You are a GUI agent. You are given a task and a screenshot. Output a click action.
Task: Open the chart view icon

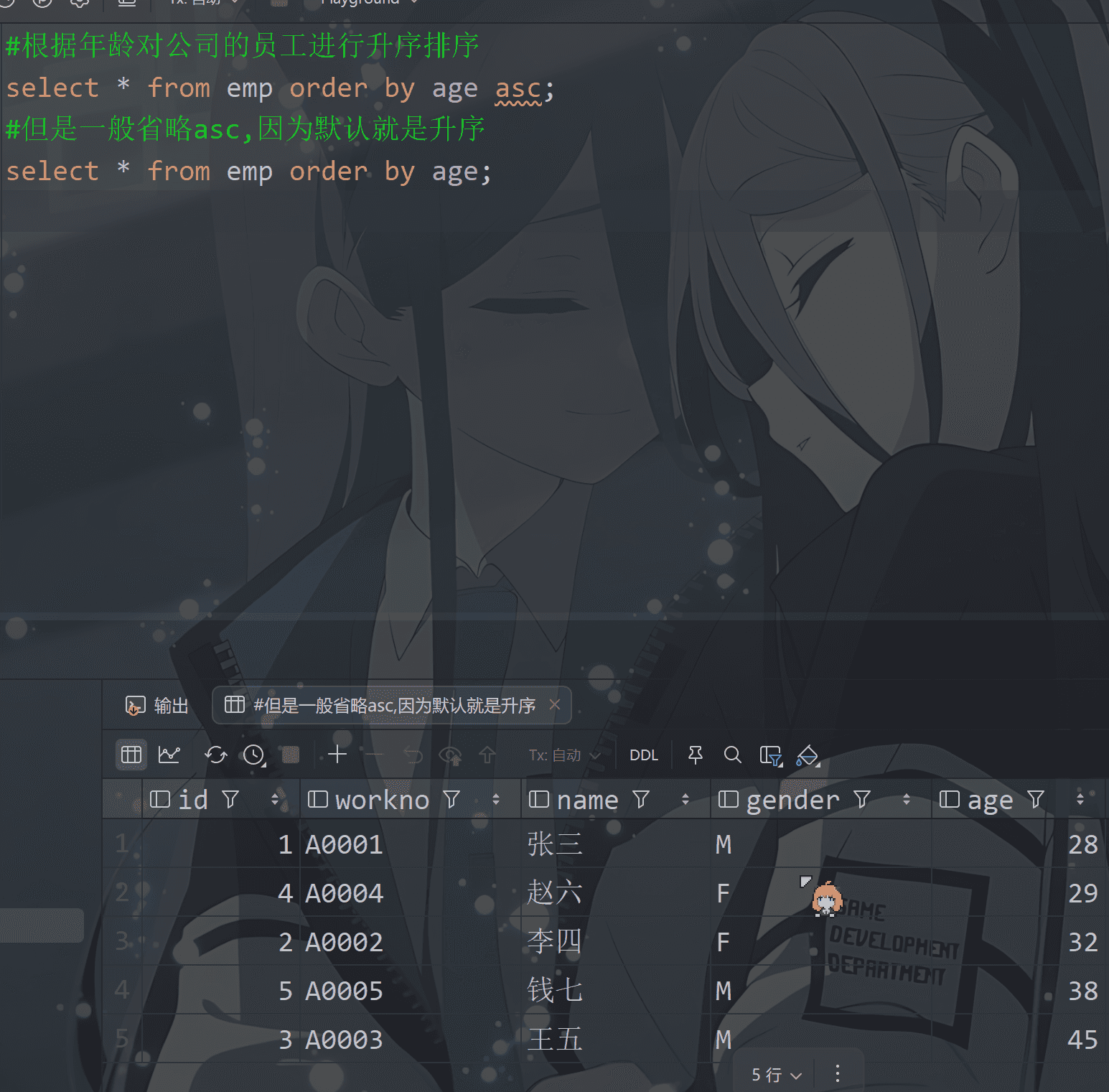169,755
